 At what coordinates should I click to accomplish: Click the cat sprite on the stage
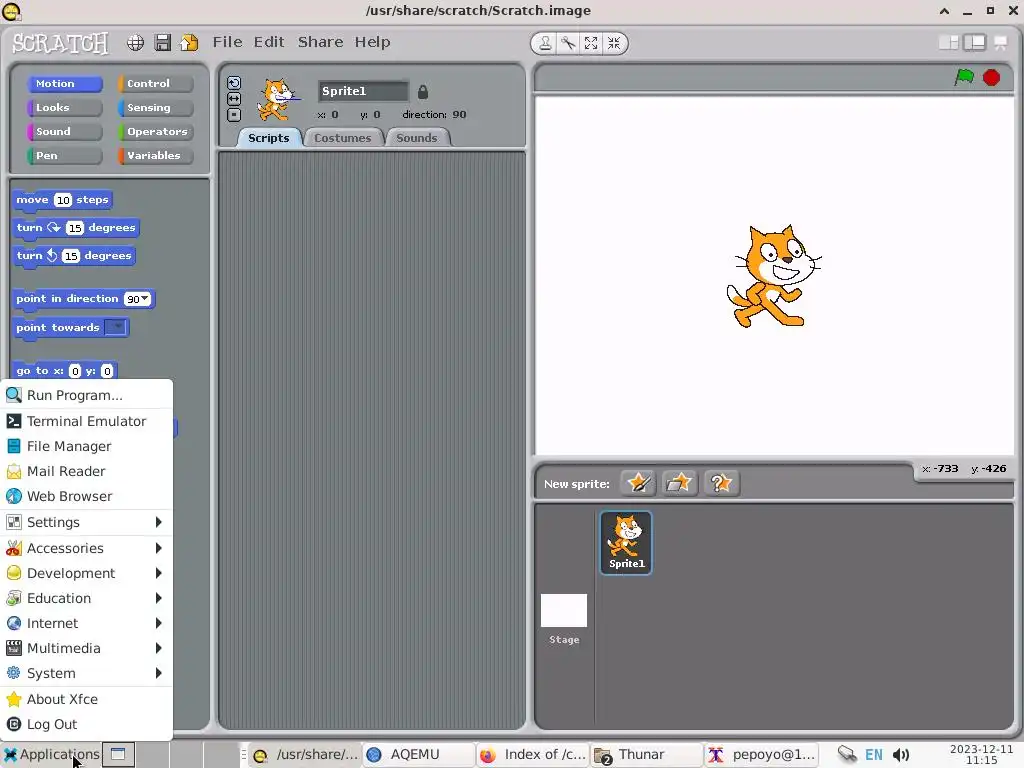pos(773,276)
